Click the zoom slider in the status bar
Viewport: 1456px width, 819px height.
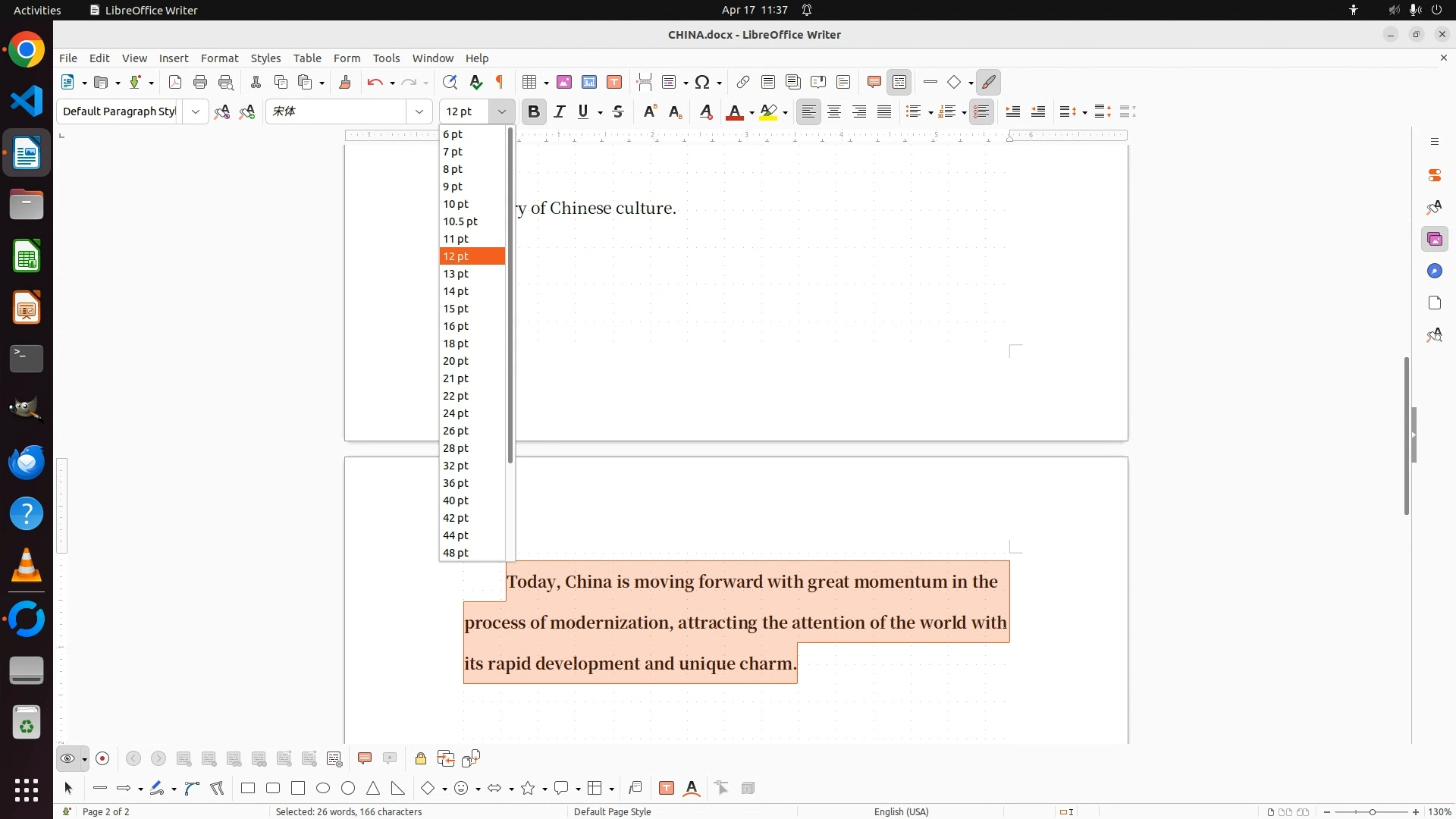(x=1371, y=812)
